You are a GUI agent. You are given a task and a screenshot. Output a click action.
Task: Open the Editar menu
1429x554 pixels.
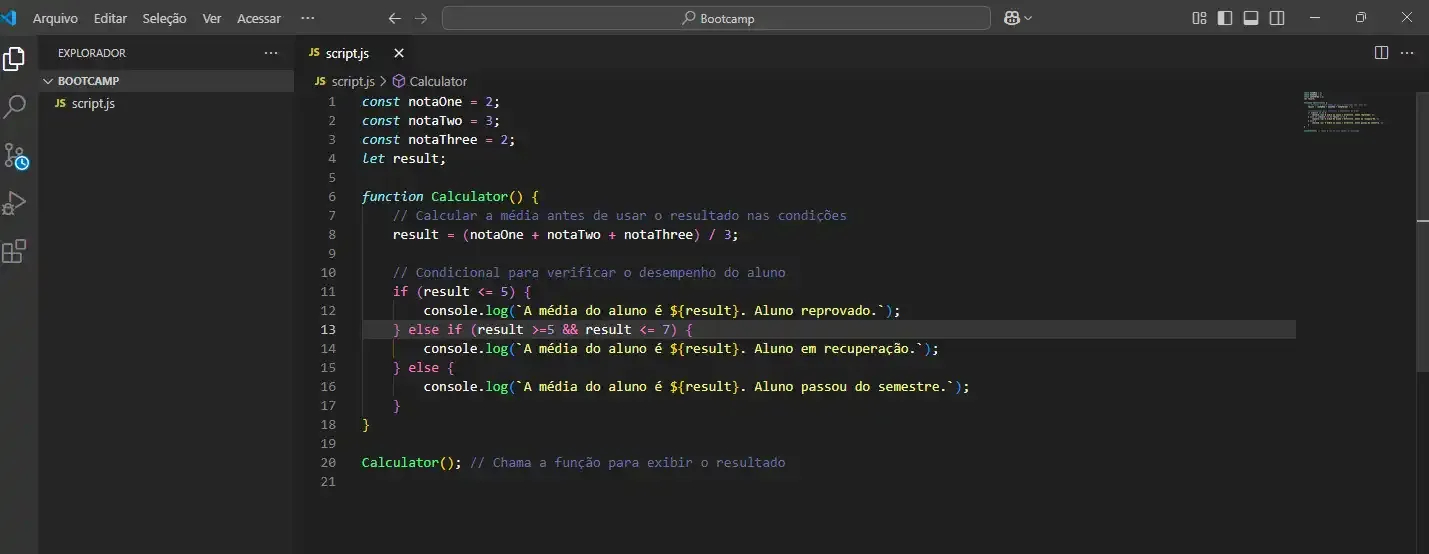click(110, 18)
